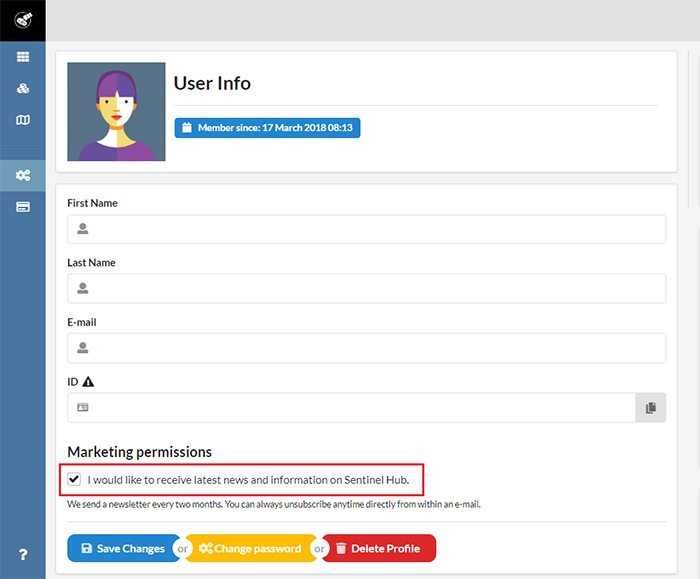This screenshot has width=700, height=579.
Task: Click the ID warning triangle icon
Action: 88,382
